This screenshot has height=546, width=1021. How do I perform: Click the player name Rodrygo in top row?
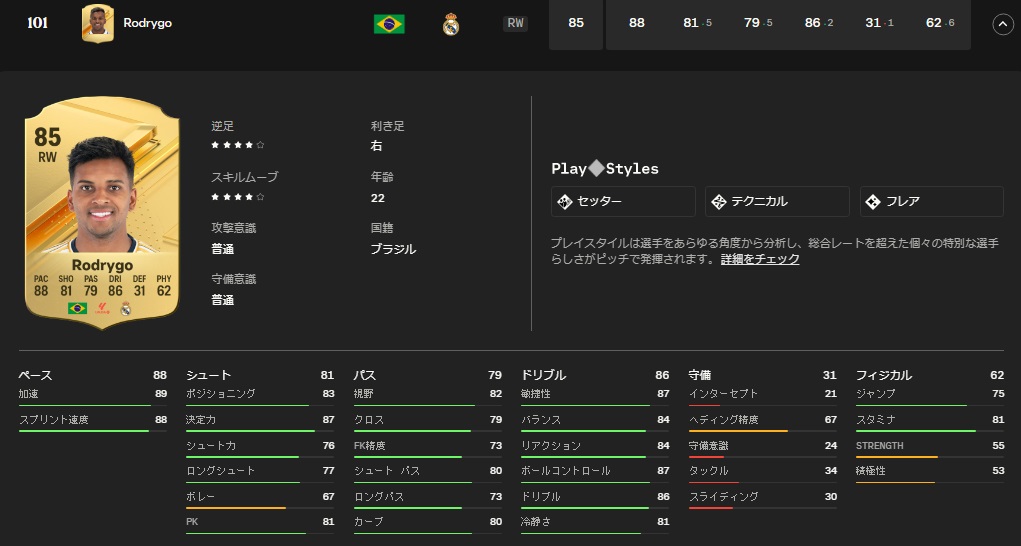point(147,24)
